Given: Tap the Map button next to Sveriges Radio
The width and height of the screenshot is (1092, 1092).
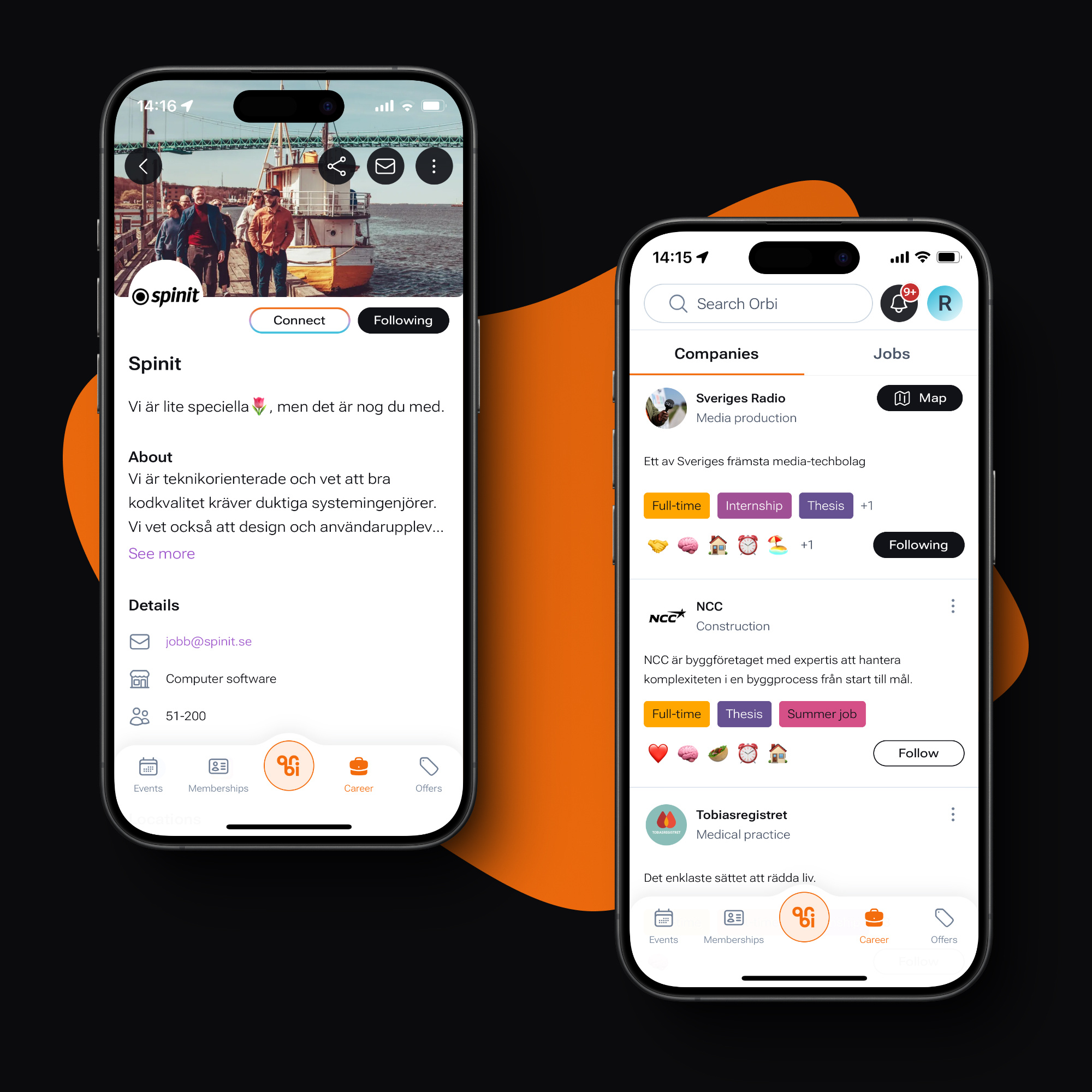Looking at the screenshot, I should [x=921, y=399].
